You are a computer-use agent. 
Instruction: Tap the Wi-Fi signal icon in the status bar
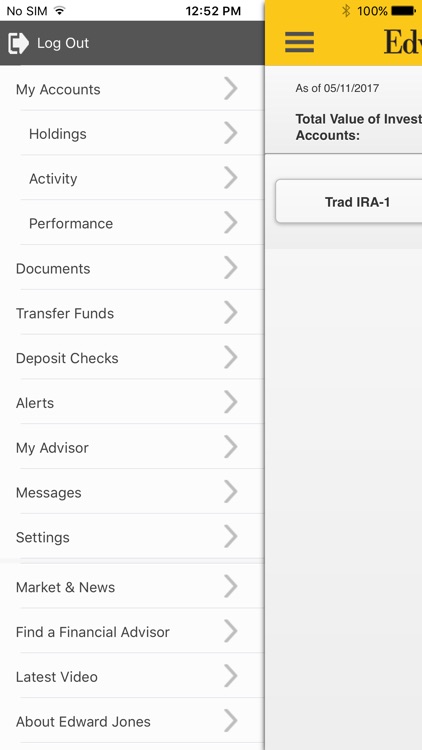click(x=59, y=11)
